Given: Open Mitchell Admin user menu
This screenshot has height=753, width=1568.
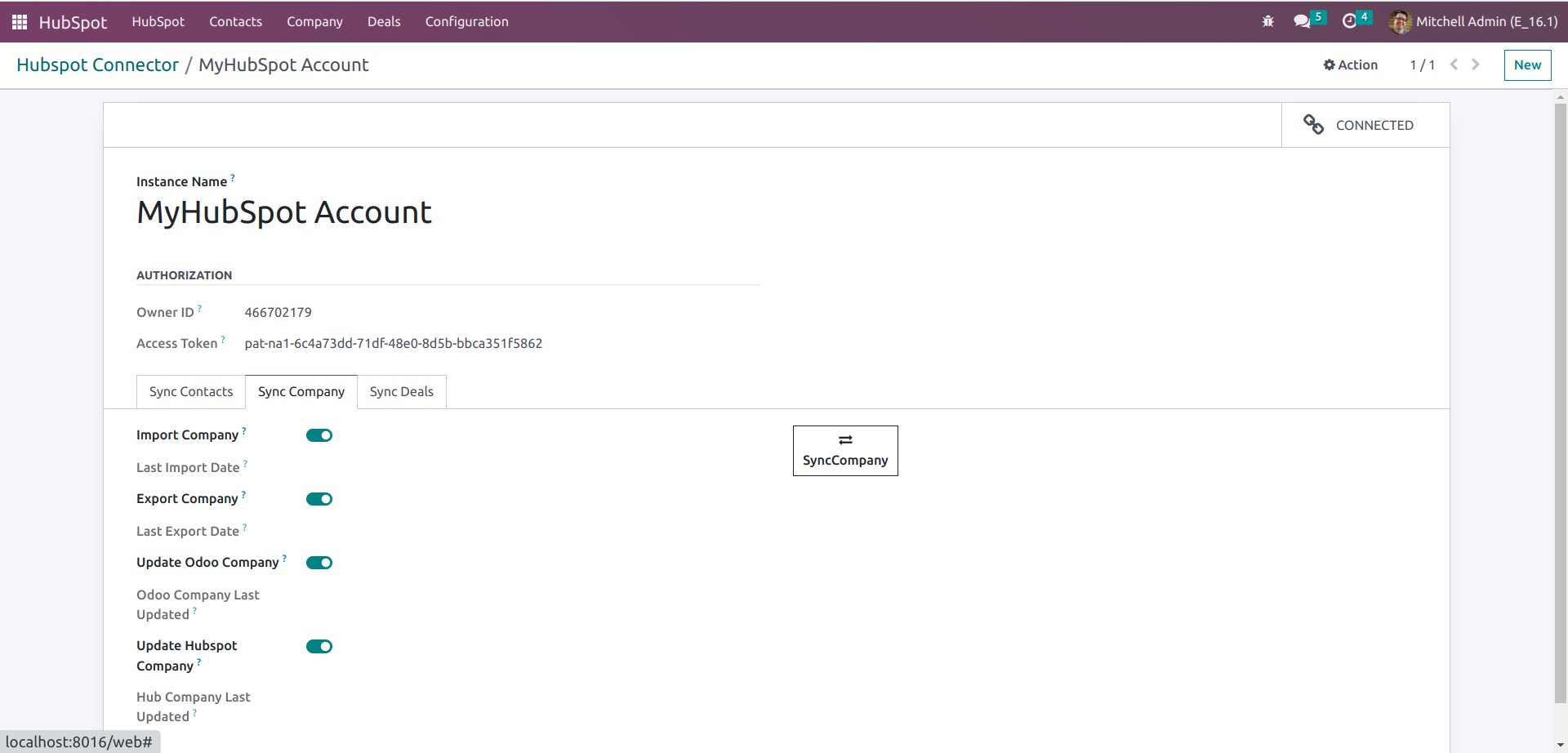Looking at the screenshot, I should pos(1473,22).
